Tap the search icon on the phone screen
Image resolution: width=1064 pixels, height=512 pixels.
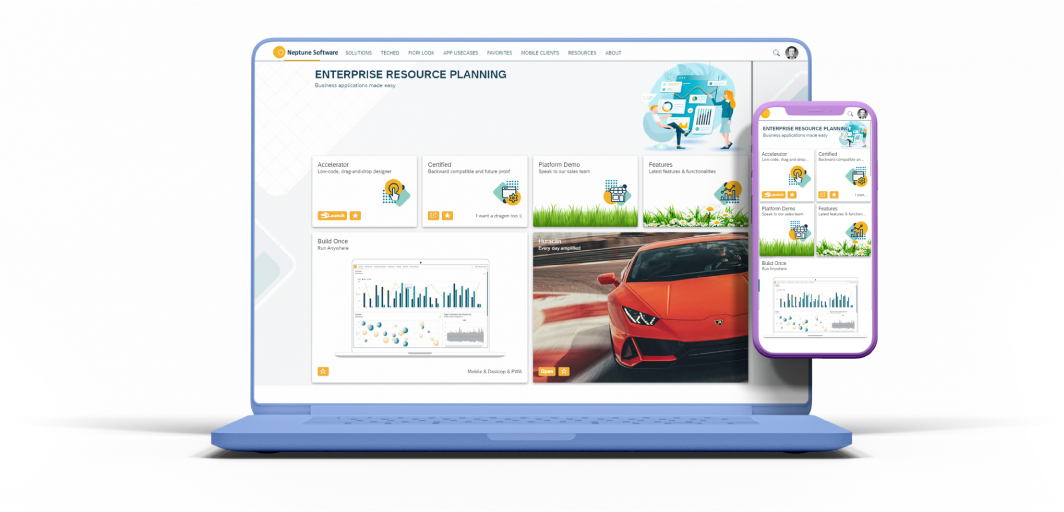(x=851, y=114)
